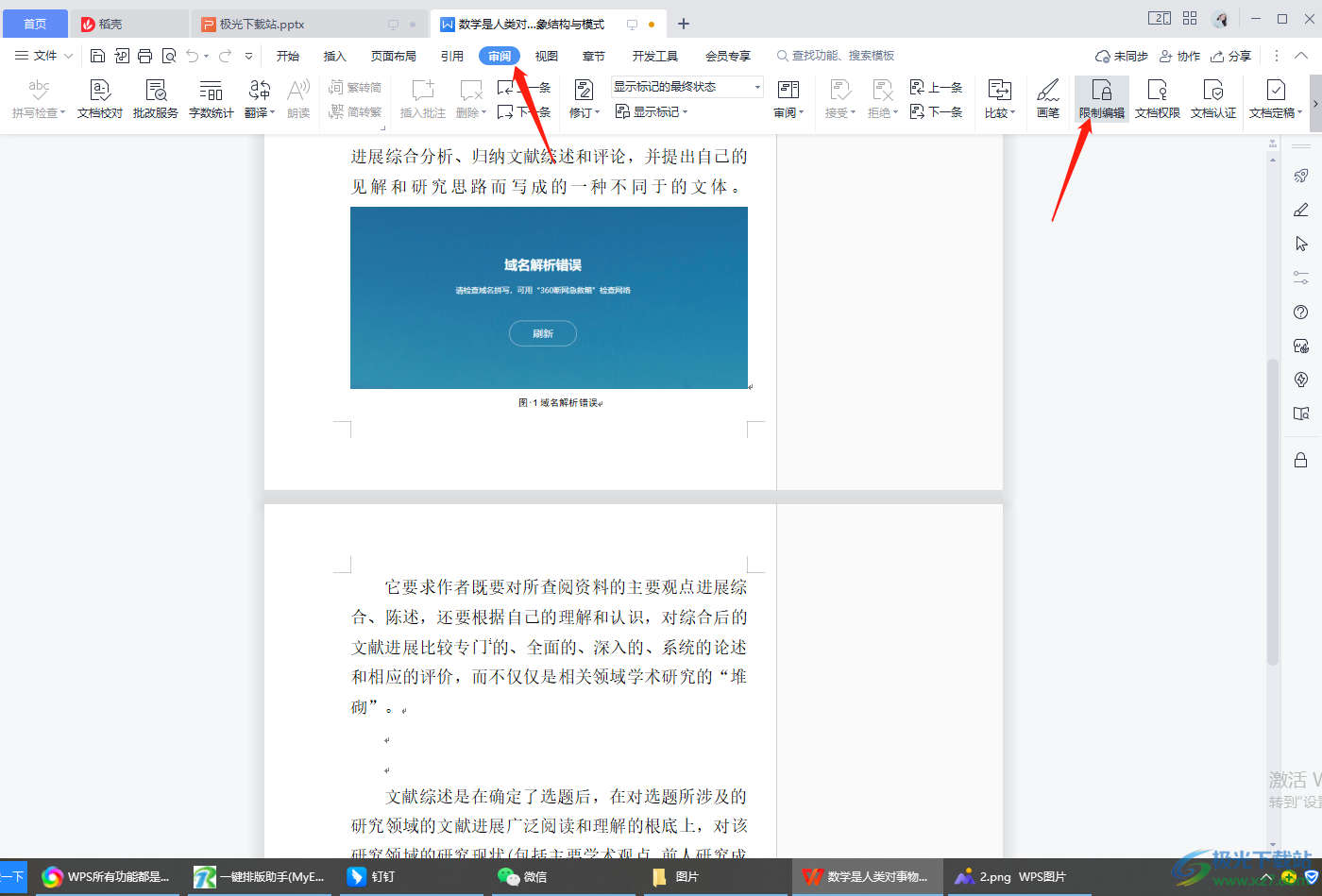Click the Undo arrow icon

coord(193,56)
